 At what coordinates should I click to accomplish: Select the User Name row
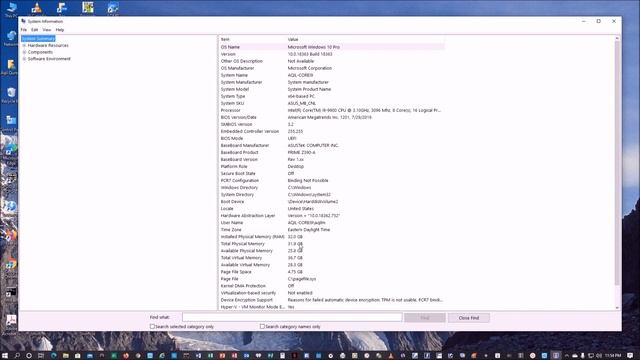pyautogui.click(x=332, y=222)
